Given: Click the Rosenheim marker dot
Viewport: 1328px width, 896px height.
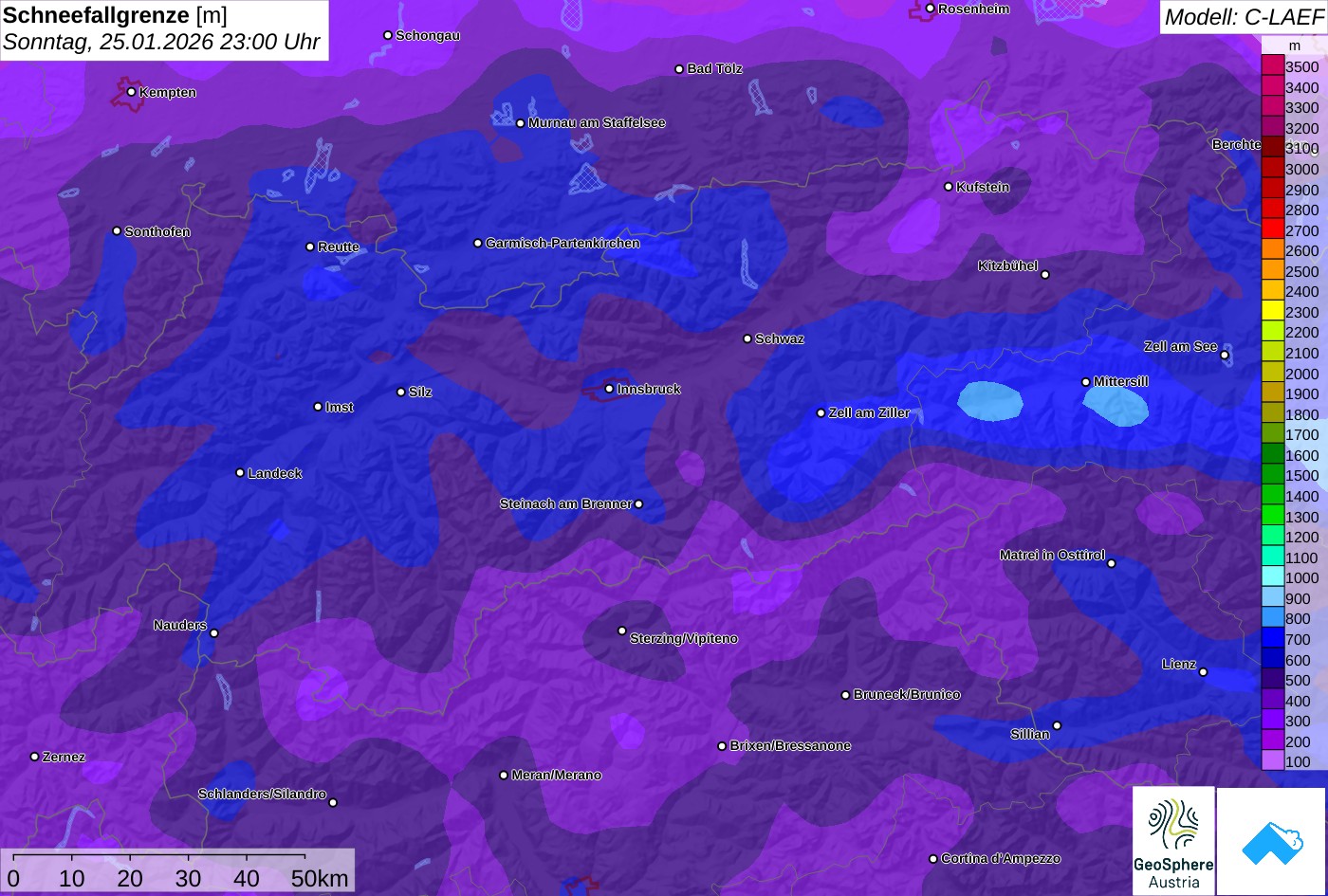Looking at the screenshot, I should (x=931, y=9).
